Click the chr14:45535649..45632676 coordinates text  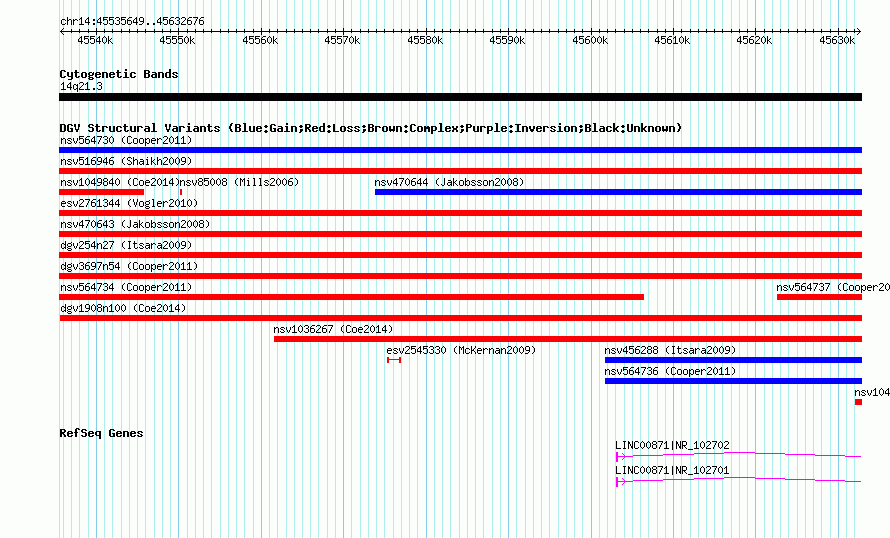click(x=132, y=22)
